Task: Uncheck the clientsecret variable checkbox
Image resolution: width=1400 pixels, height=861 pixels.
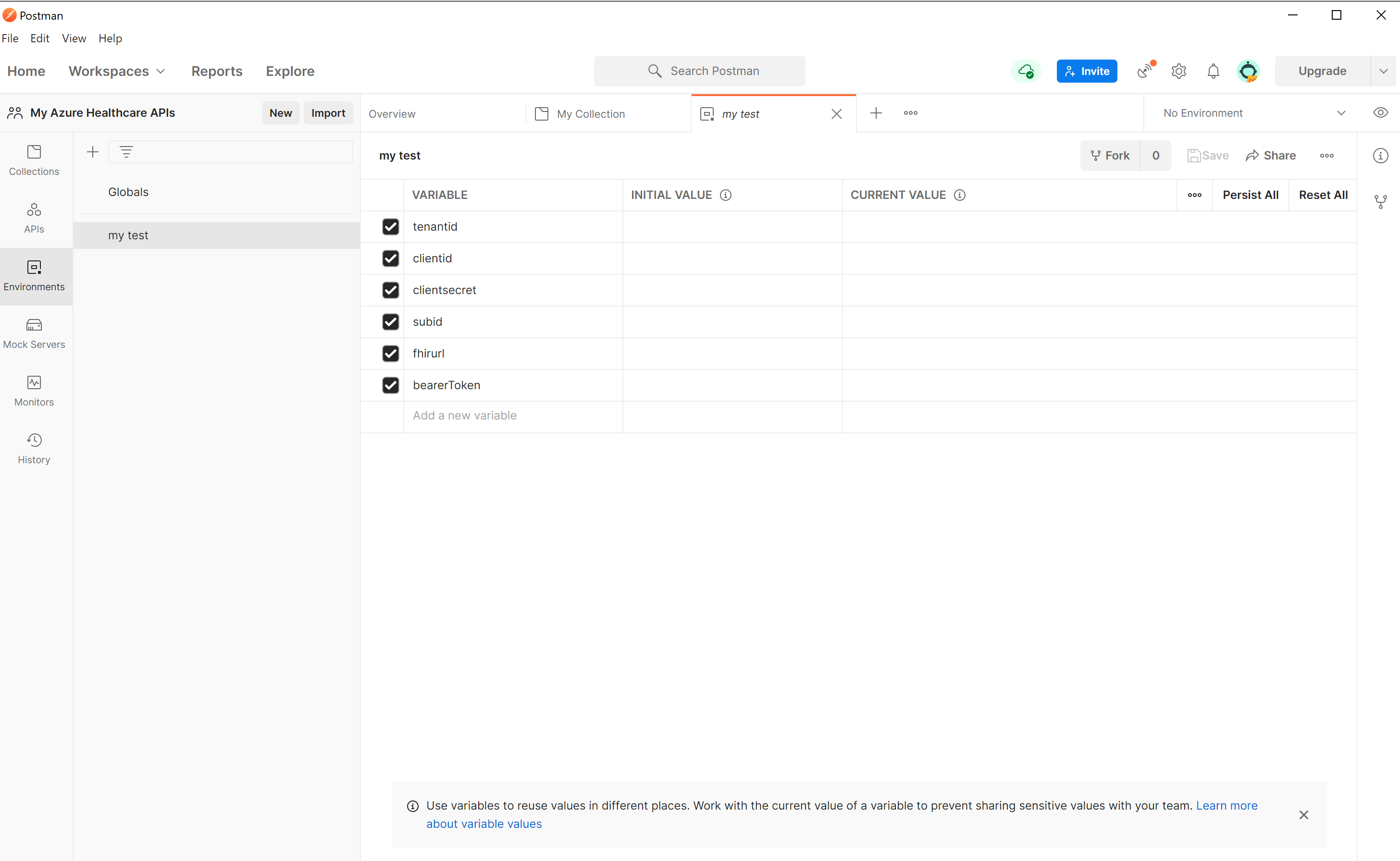Action: (x=390, y=290)
